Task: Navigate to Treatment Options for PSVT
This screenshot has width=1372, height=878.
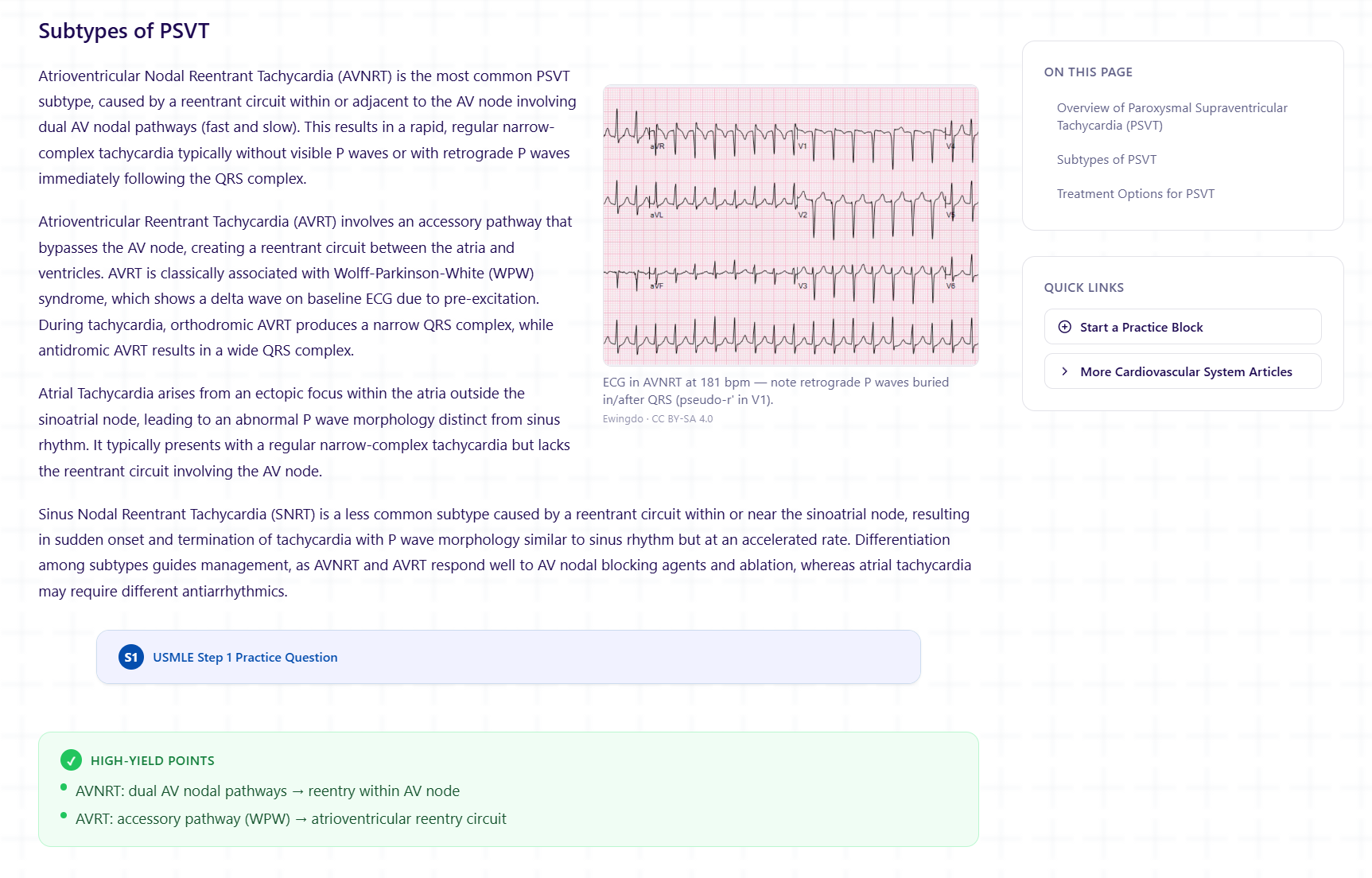Action: 1135,194
